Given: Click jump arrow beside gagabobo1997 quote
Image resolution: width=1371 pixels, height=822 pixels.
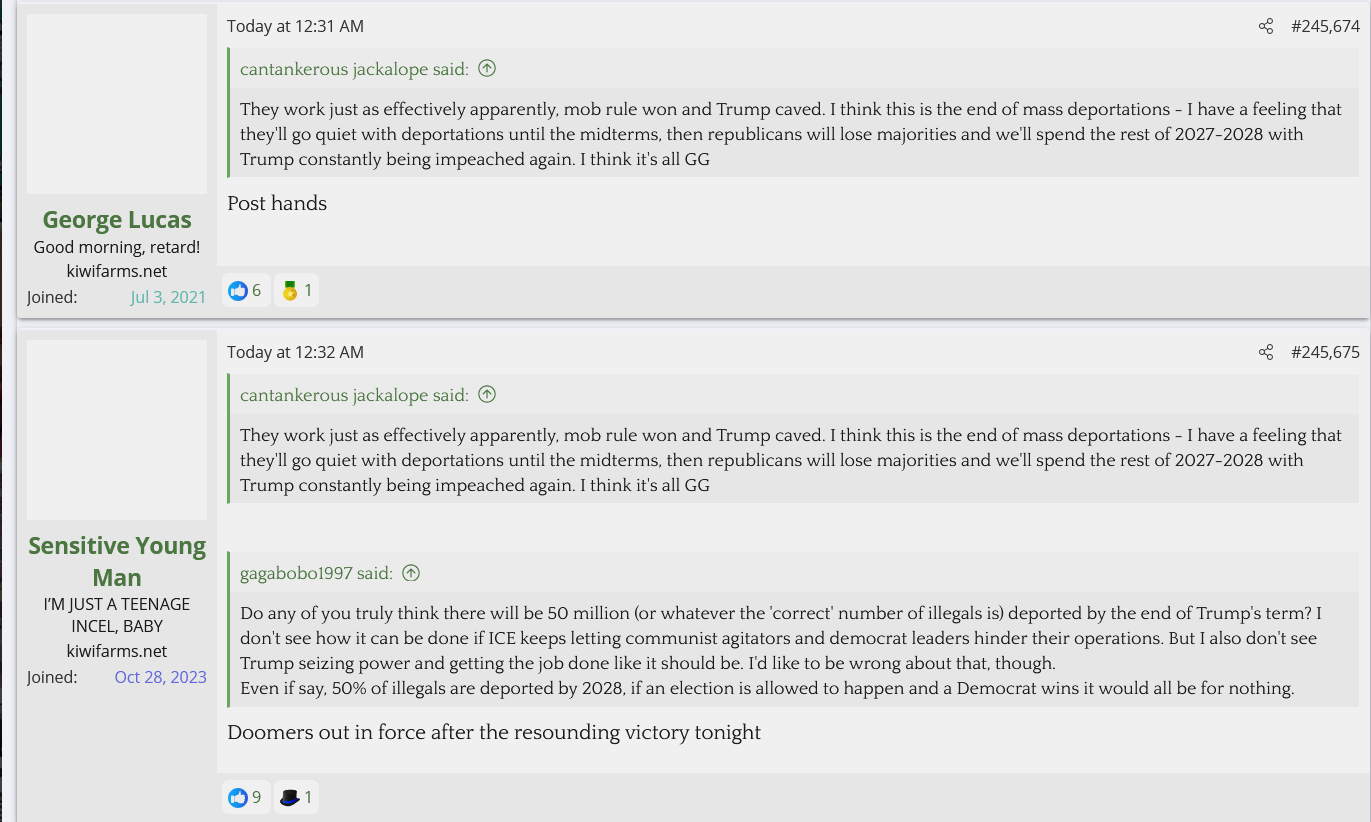Looking at the screenshot, I should coord(411,573).
